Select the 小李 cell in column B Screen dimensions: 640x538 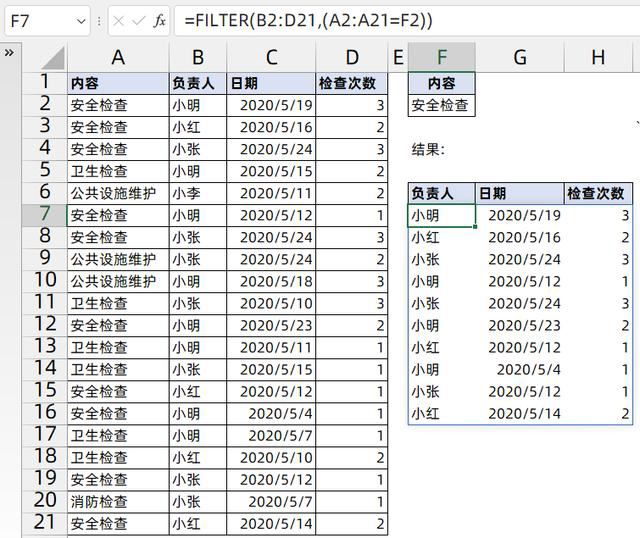pos(197,193)
